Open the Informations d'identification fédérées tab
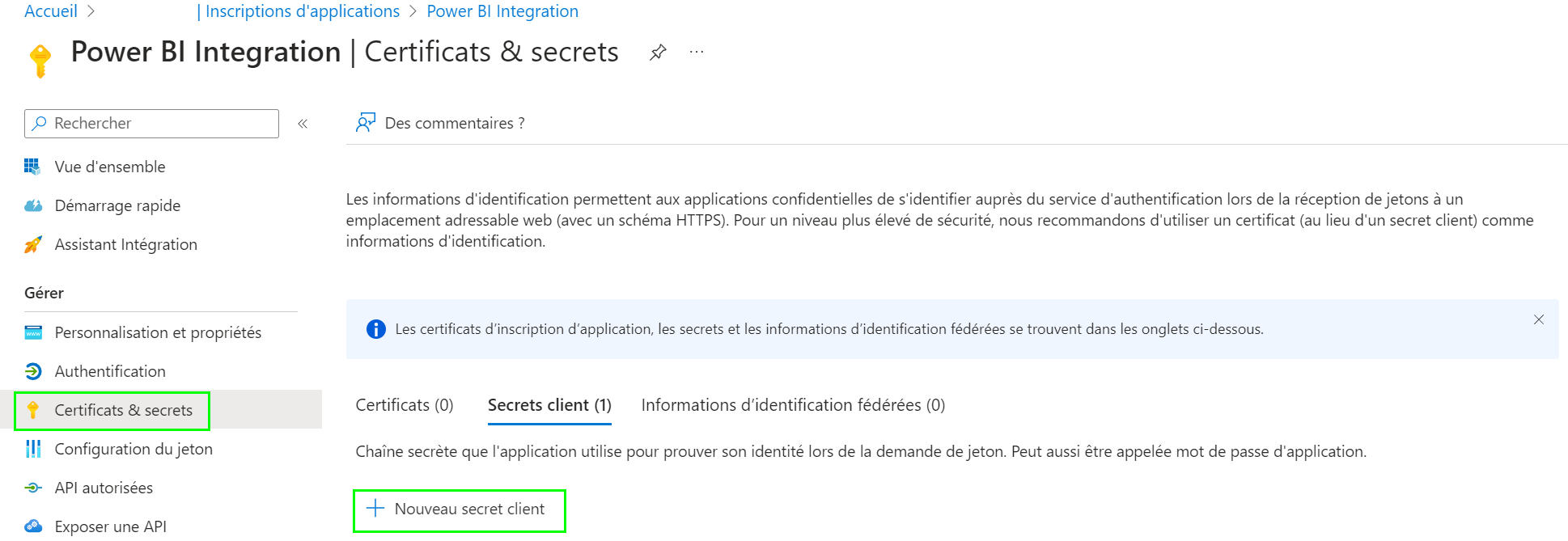 pos(793,404)
